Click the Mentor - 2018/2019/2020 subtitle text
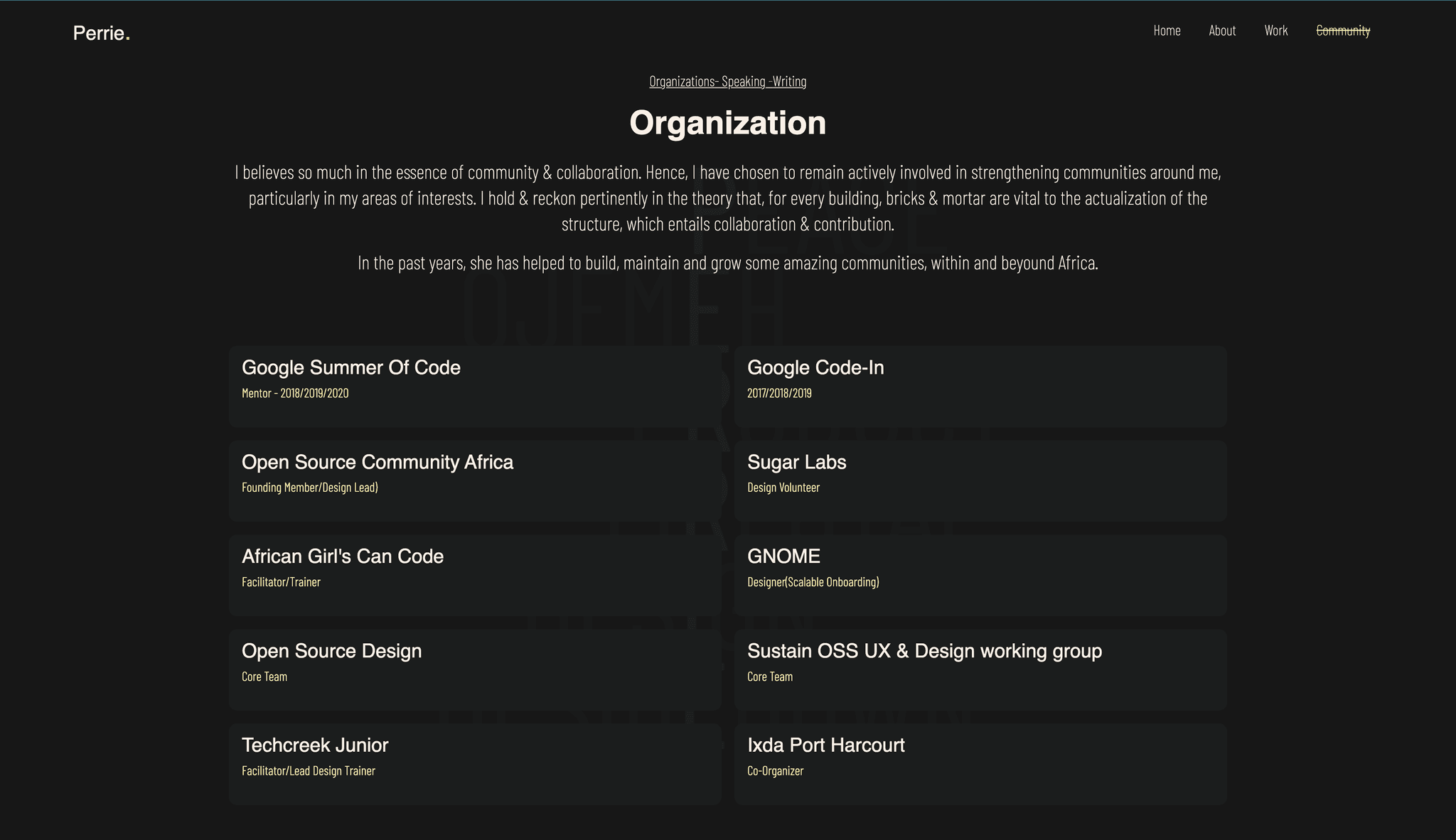Image resolution: width=1456 pixels, height=840 pixels. pyautogui.click(x=295, y=393)
